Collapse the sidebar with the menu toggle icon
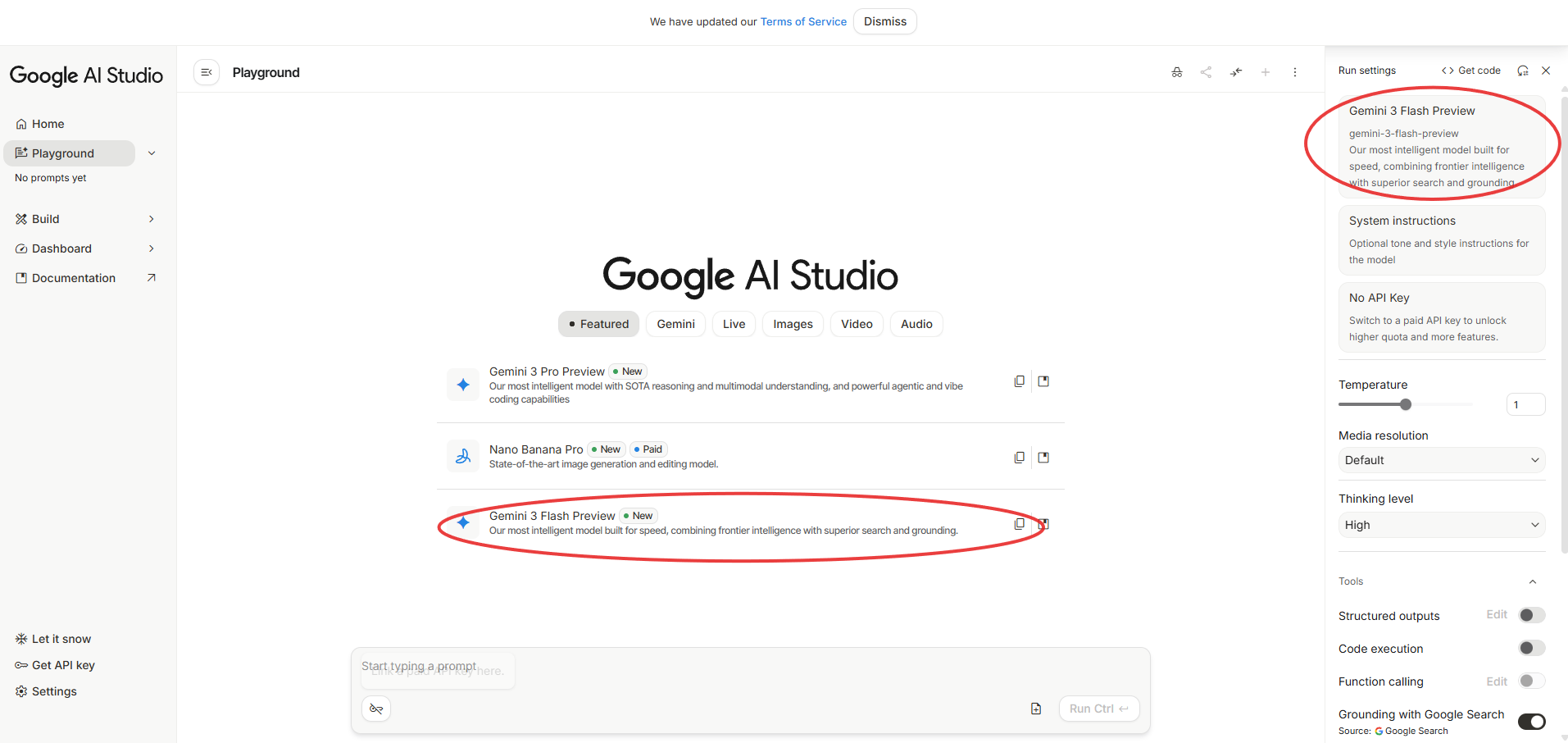Screen dimensions: 1568x743 (x=207, y=72)
